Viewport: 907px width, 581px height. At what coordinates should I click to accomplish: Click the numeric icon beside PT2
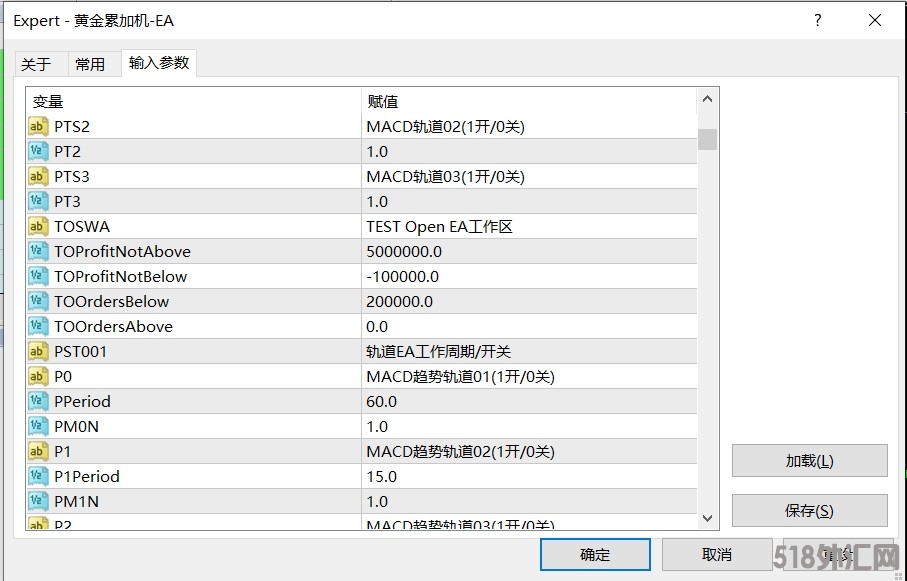tap(38, 152)
